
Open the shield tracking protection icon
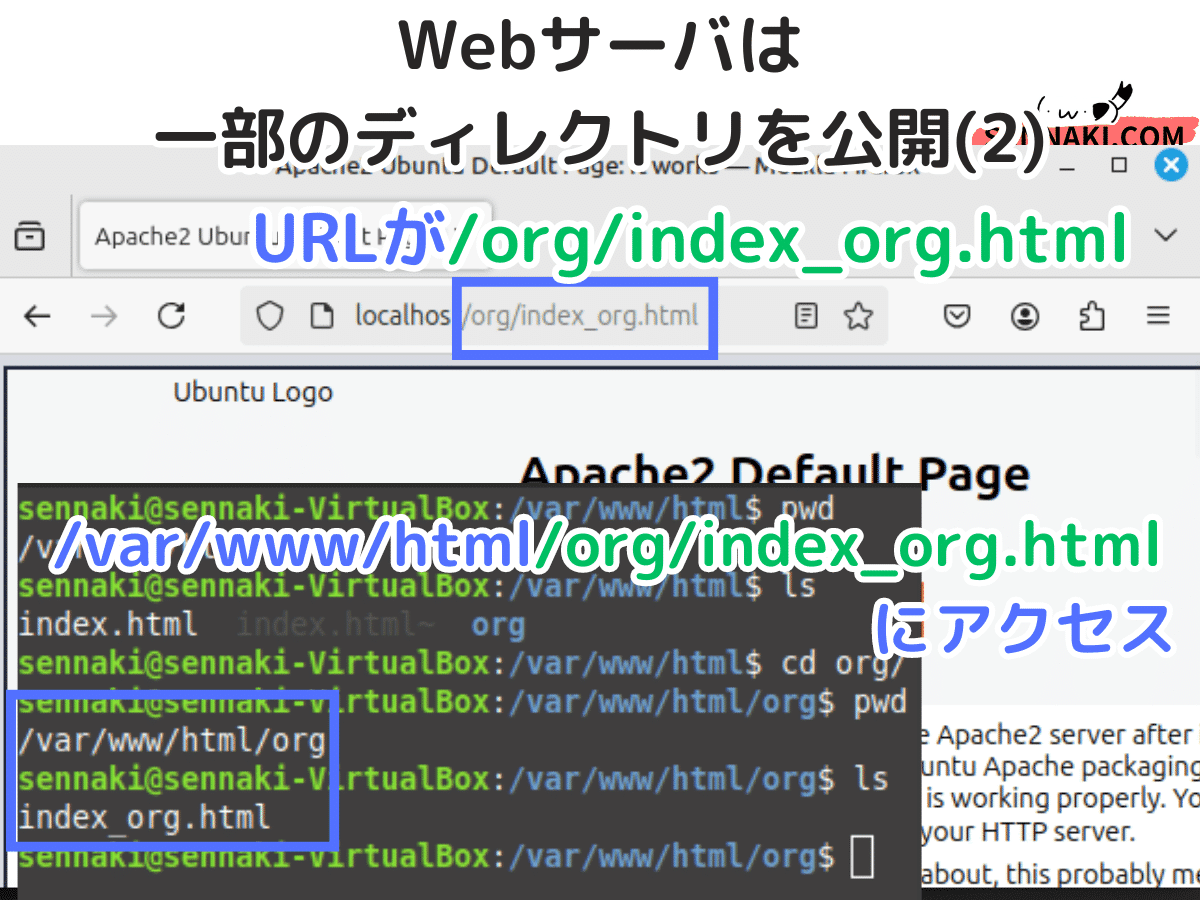271,317
